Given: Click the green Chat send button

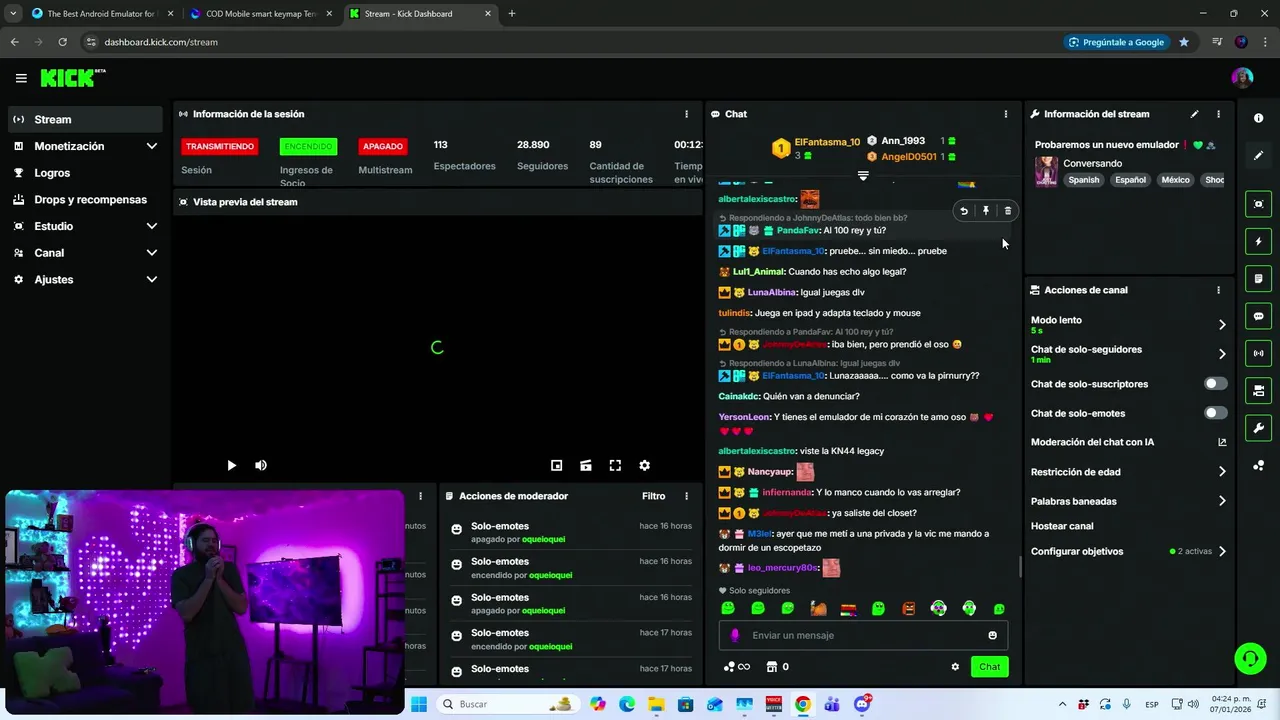Looking at the screenshot, I should 989,667.
